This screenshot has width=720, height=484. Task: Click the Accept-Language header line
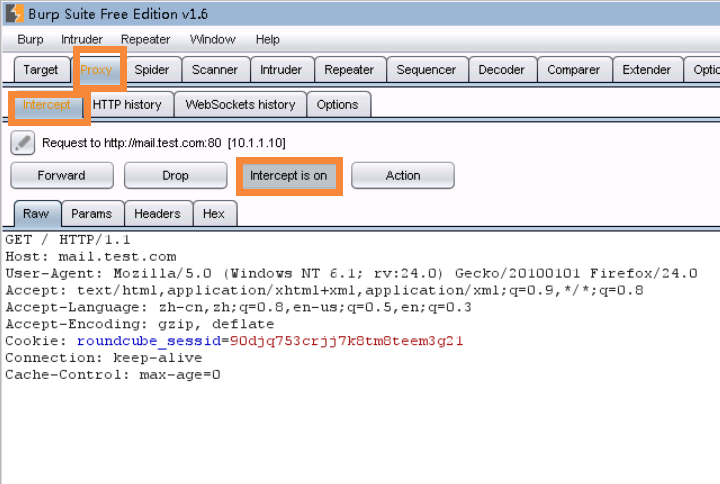[x=238, y=307]
